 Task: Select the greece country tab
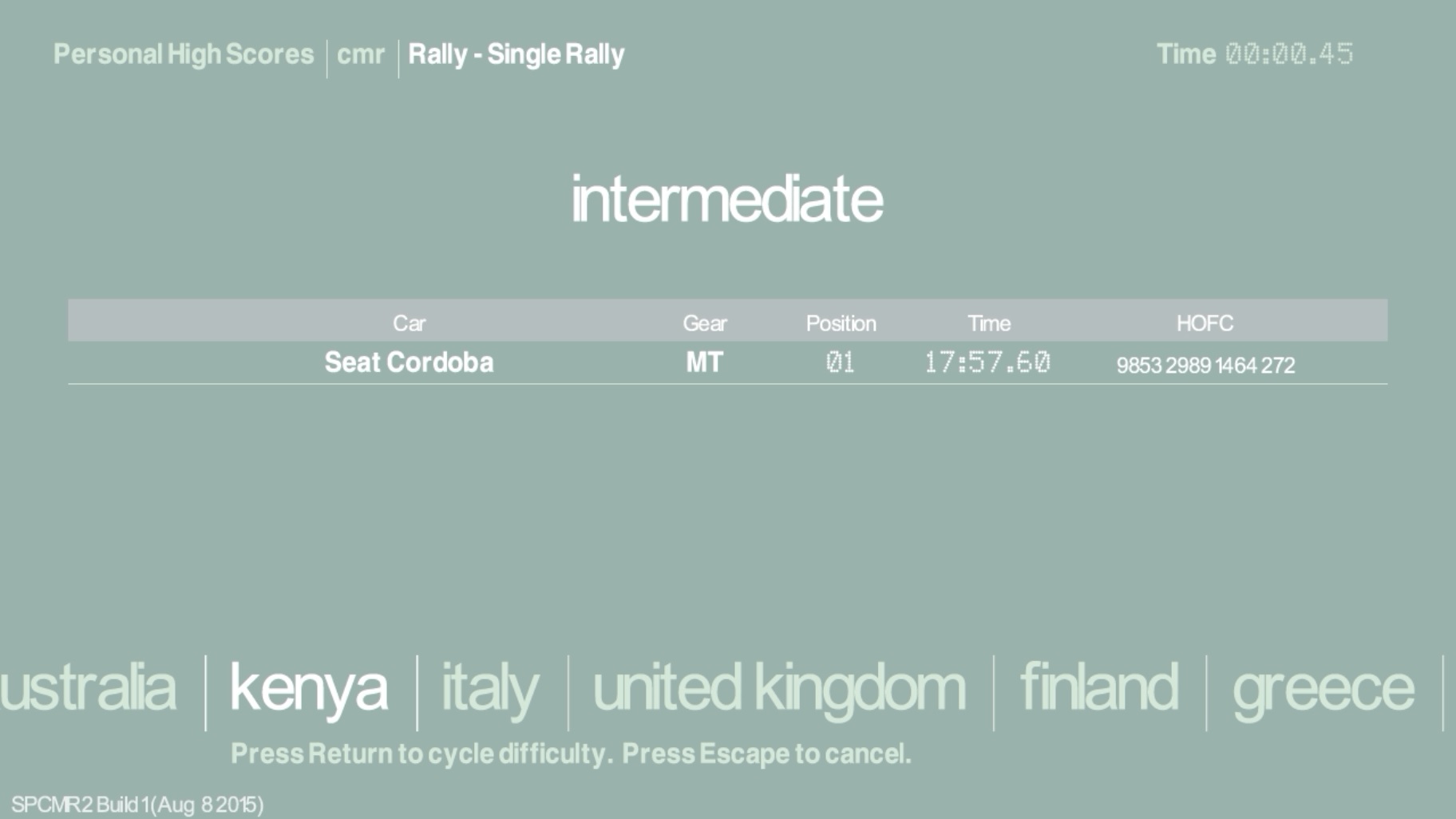pyautogui.click(x=1323, y=688)
